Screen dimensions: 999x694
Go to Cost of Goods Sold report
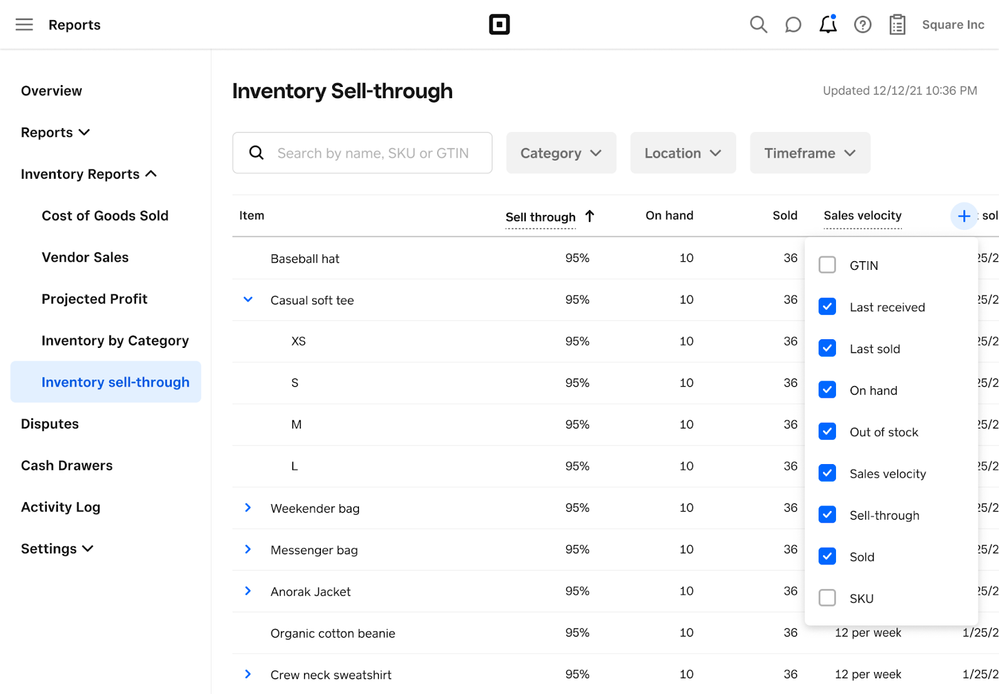(105, 216)
